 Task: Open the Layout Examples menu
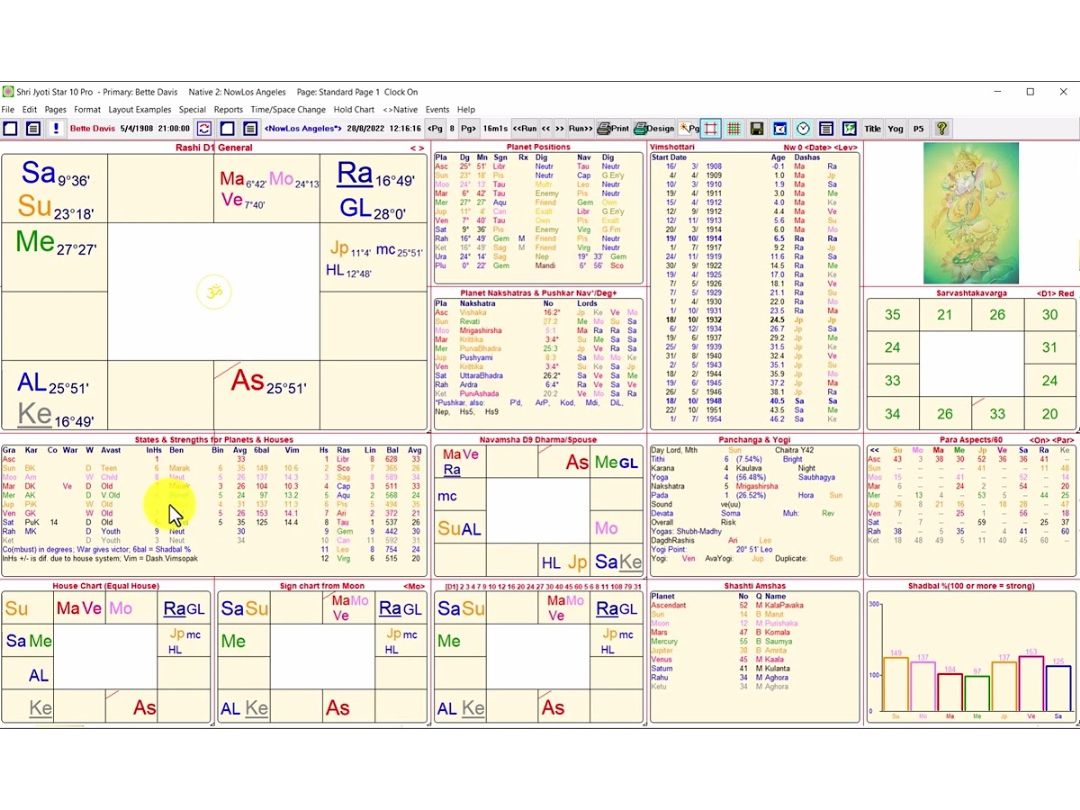(x=140, y=110)
